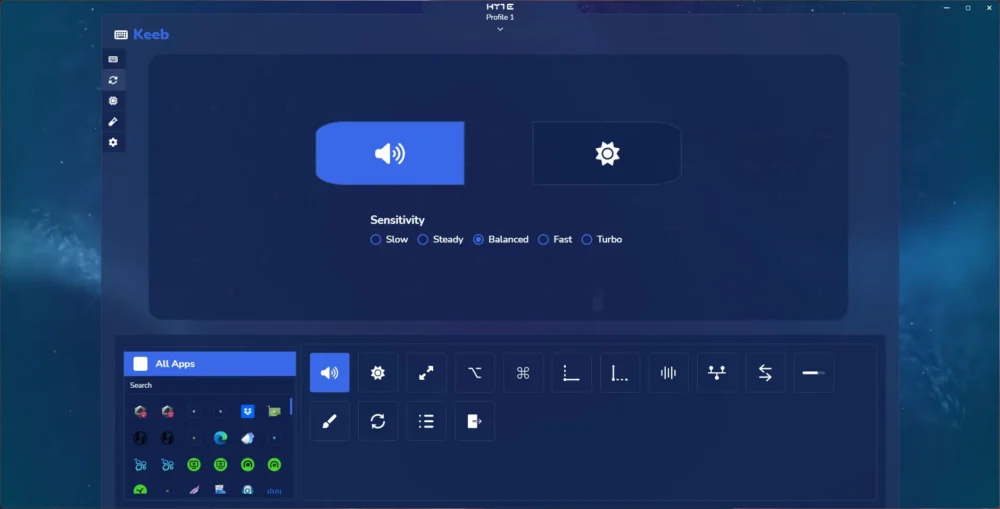Pick the Command key symbol function

click(x=523, y=373)
